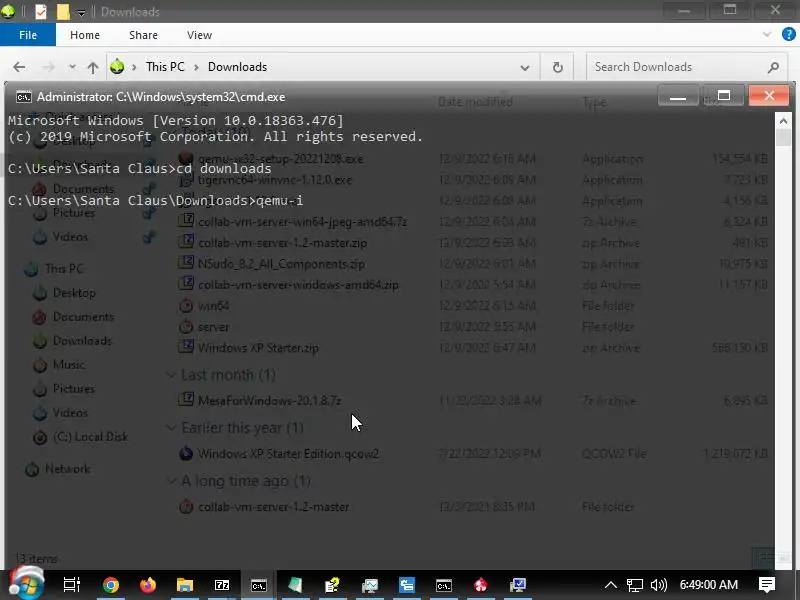The width and height of the screenshot is (800, 600).
Task: Click the New folder quick access icon
Action: (x=63, y=11)
